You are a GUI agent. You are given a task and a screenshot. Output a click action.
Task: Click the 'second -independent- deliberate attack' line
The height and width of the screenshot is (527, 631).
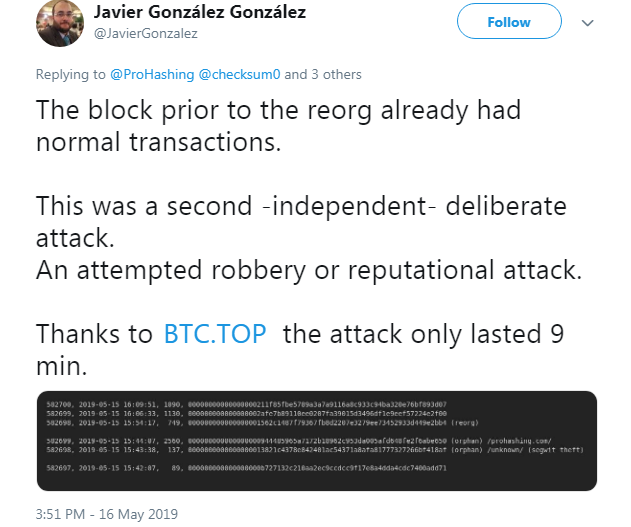[x=300, y=207]
